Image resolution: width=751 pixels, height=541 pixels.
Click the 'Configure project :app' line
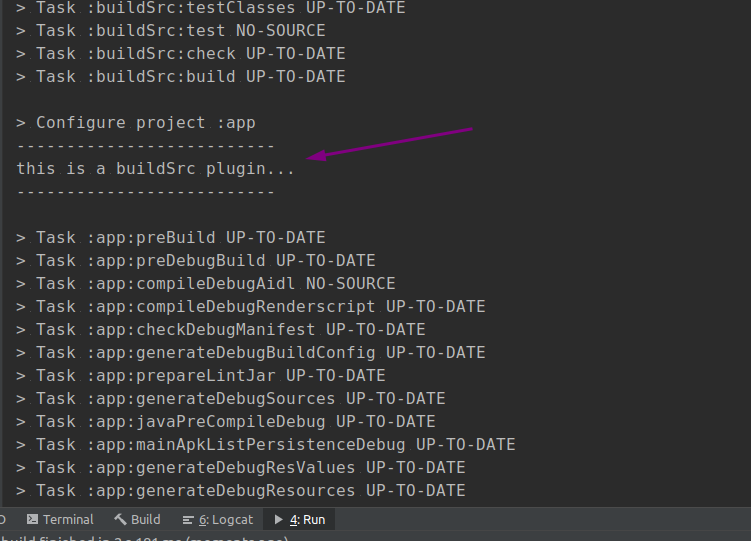[136, 123]
